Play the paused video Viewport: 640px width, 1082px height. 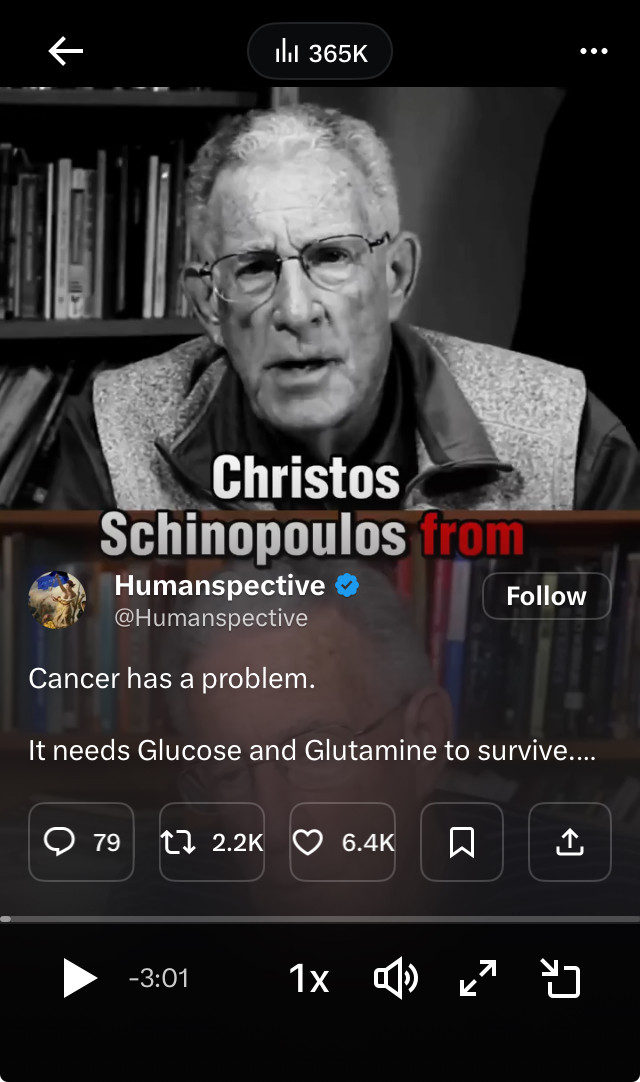[x=79, y=978]
